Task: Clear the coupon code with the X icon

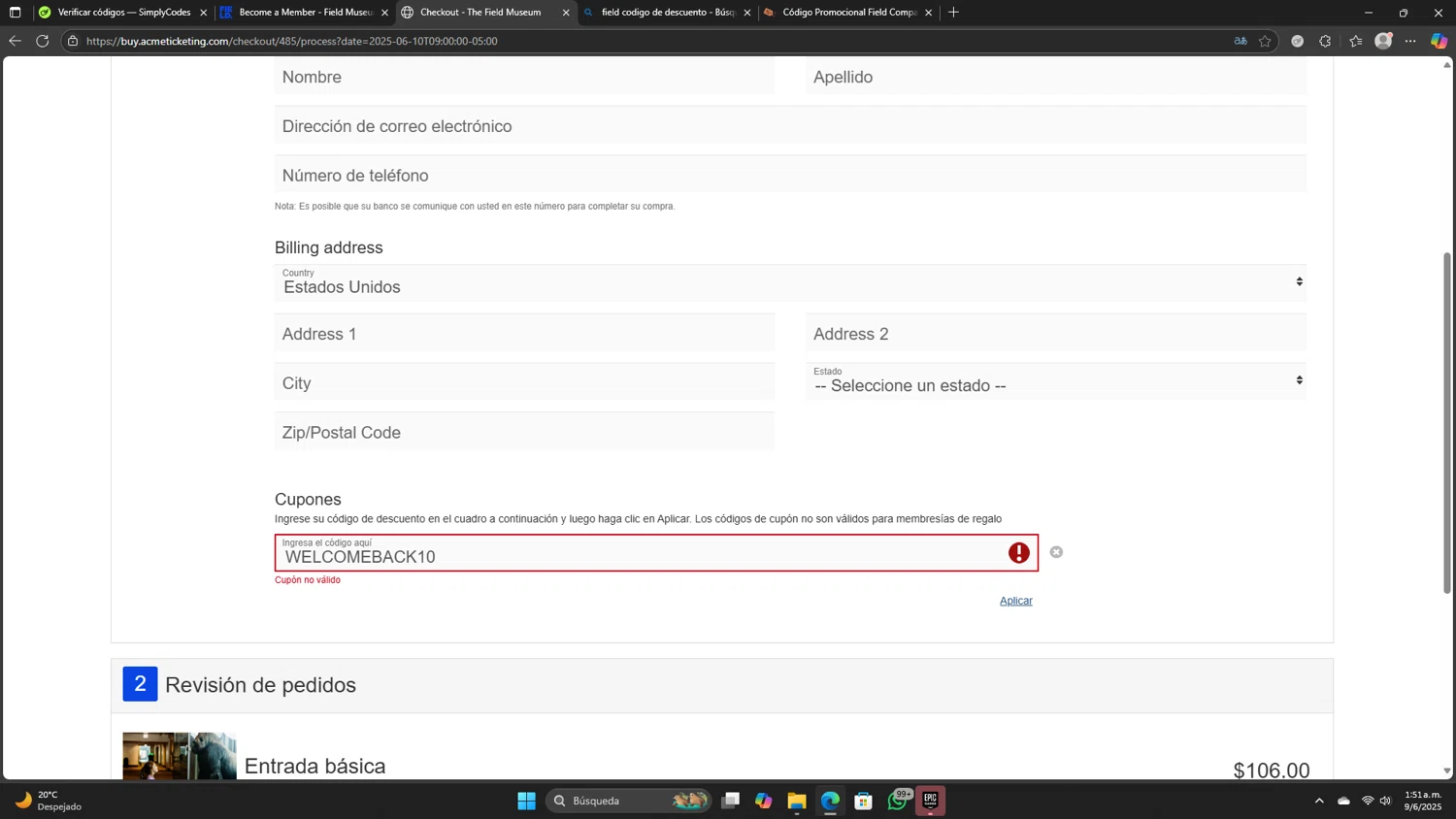Action: 1056,552
